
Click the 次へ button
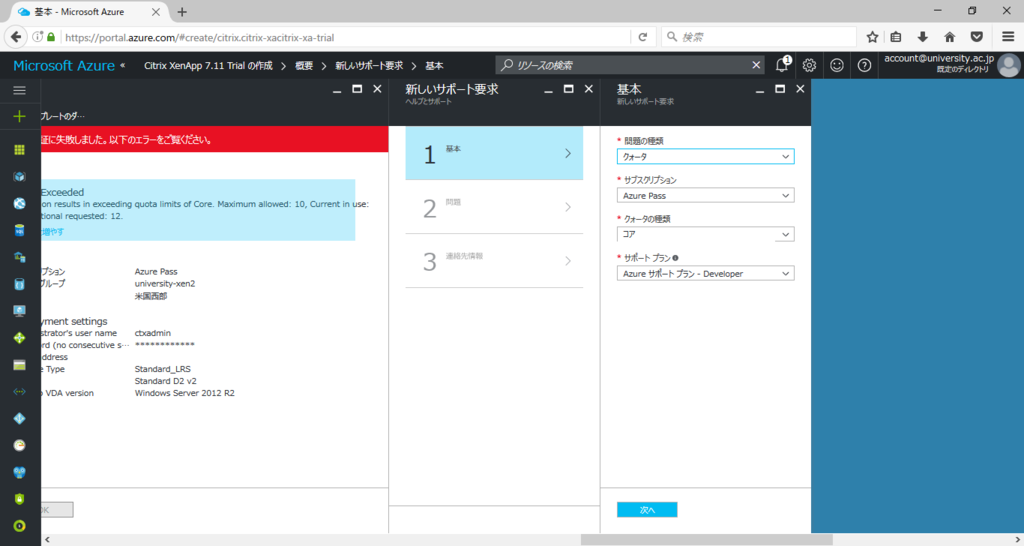647,509
